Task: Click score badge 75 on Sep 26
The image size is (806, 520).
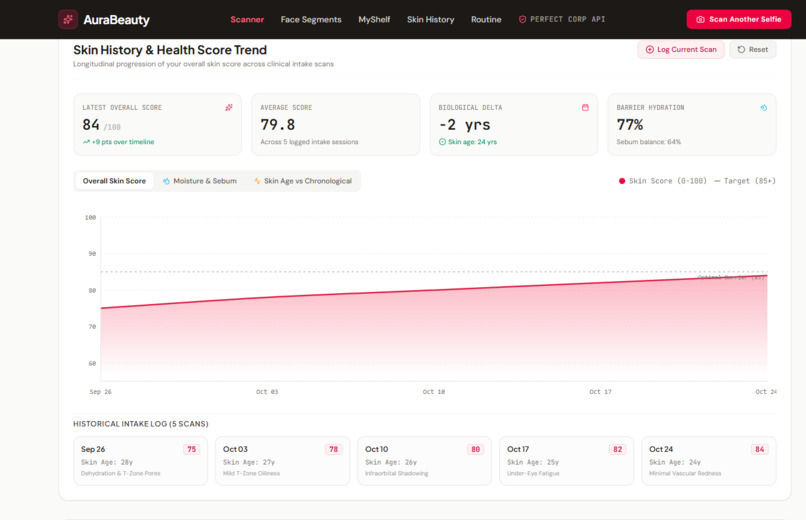Action: [x=192, y=449]
